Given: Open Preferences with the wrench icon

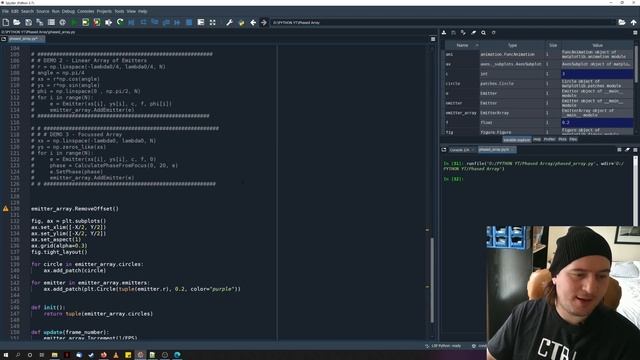Looking at the screenshot, I should point(229,22).
